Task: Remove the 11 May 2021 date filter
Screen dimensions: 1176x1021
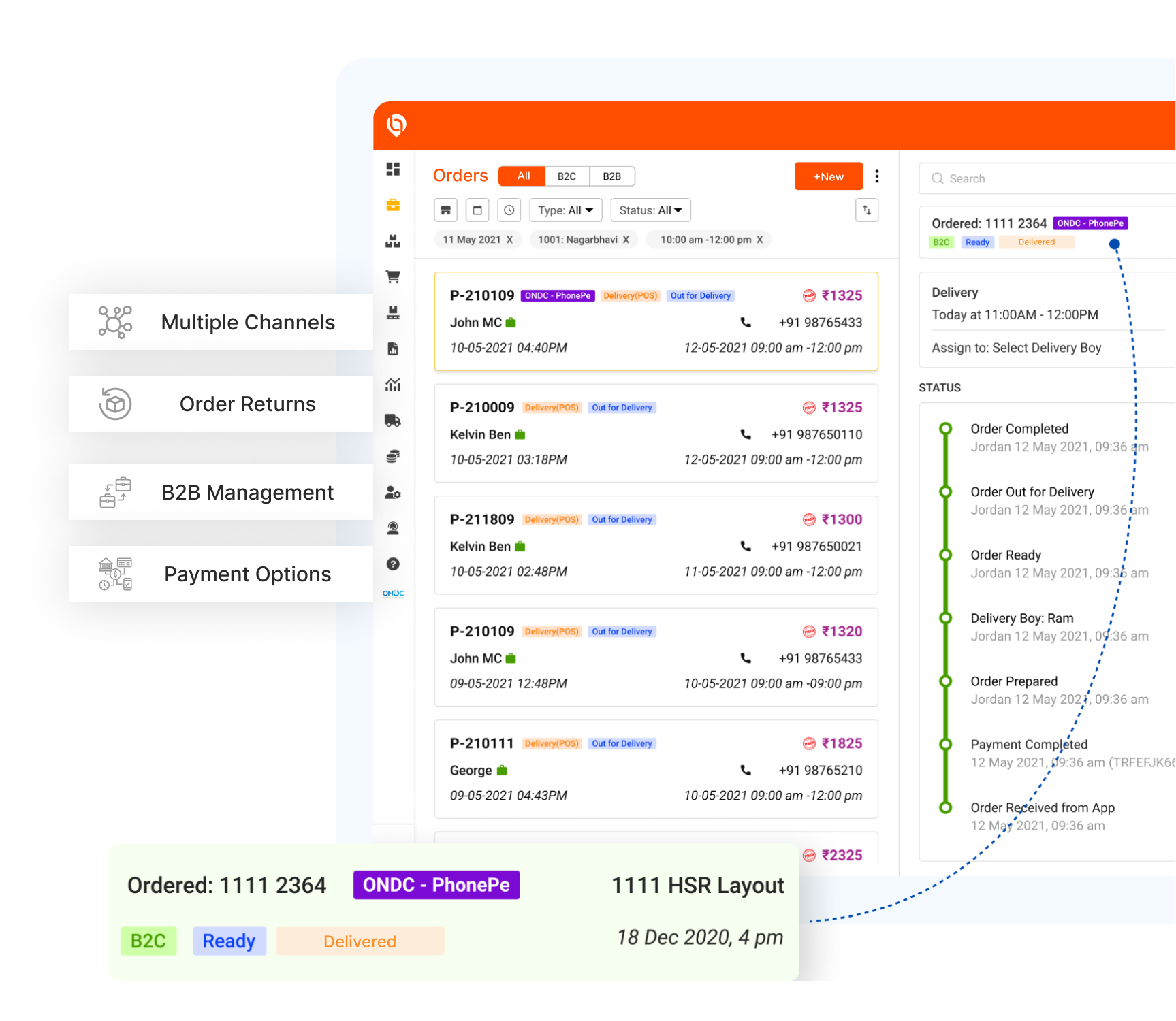Action: click(x=509, y=240)
